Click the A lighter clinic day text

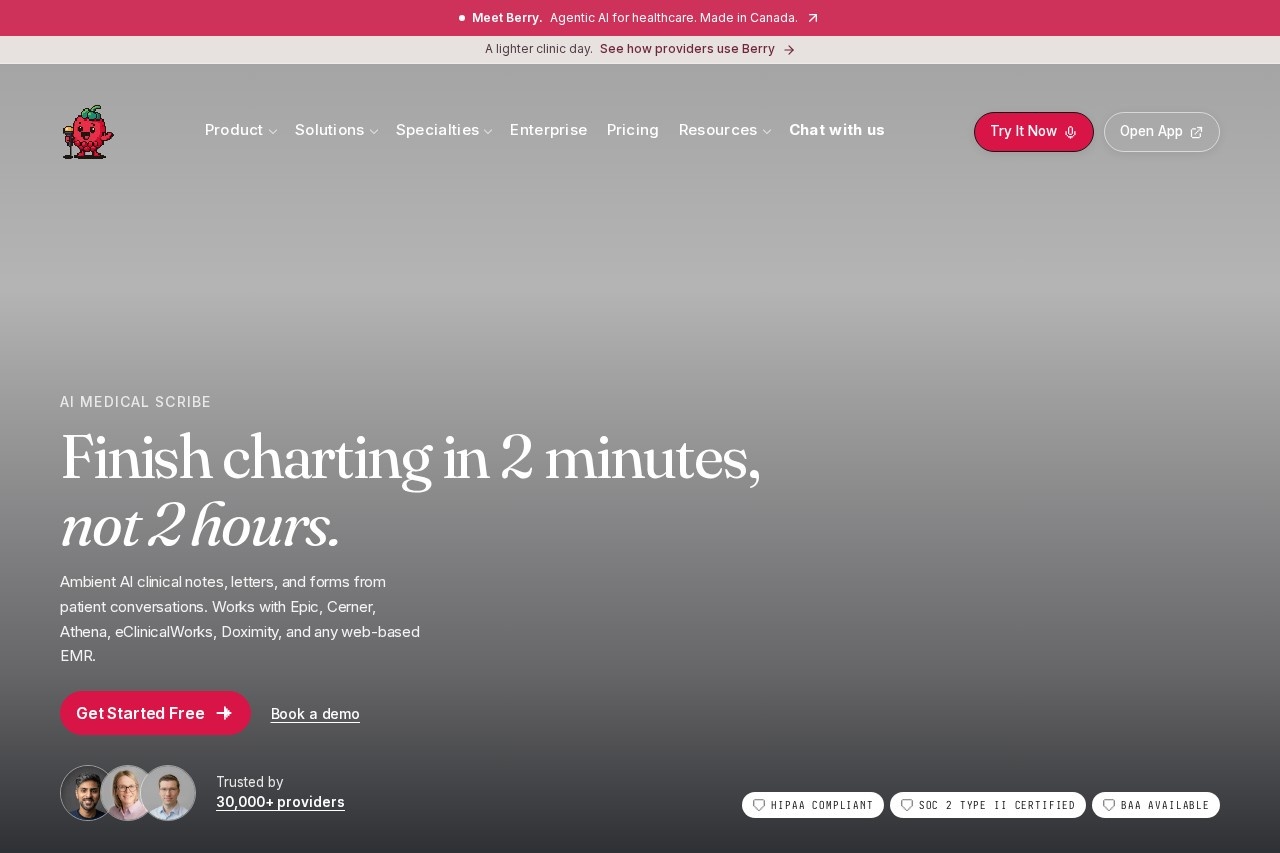coord(539,49)
